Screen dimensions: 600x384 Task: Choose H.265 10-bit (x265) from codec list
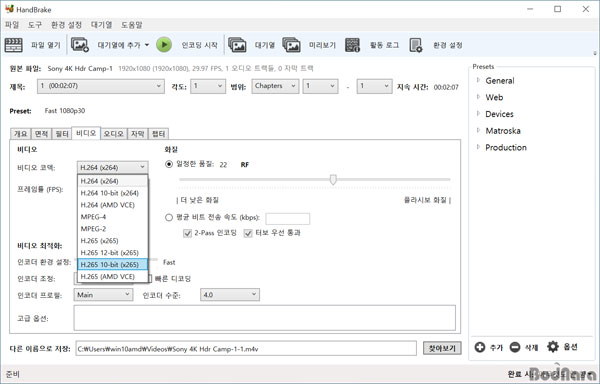[x=112, y=264]
